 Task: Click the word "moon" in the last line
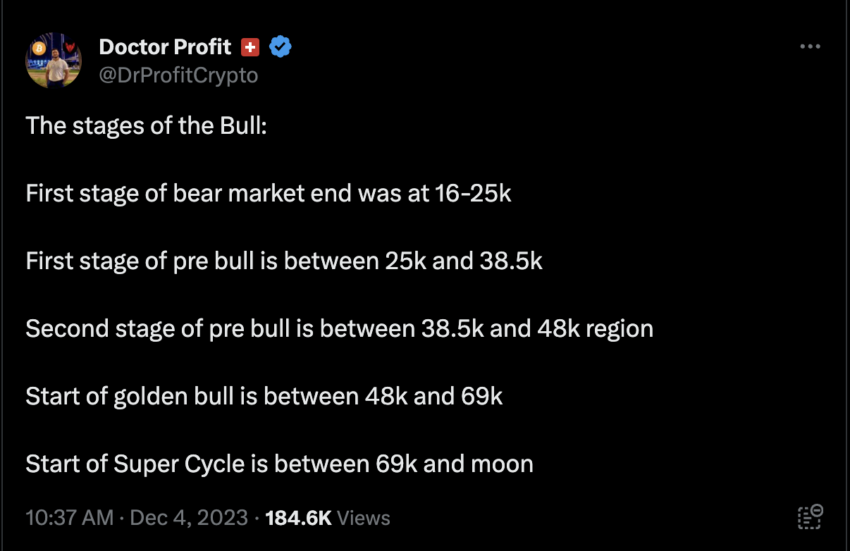(503, 464)
